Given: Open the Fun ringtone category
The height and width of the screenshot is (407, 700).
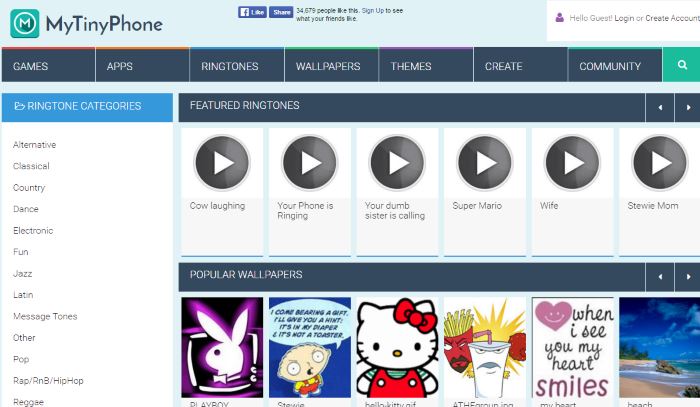Looking at the screenshot, I should coord(21,252).
